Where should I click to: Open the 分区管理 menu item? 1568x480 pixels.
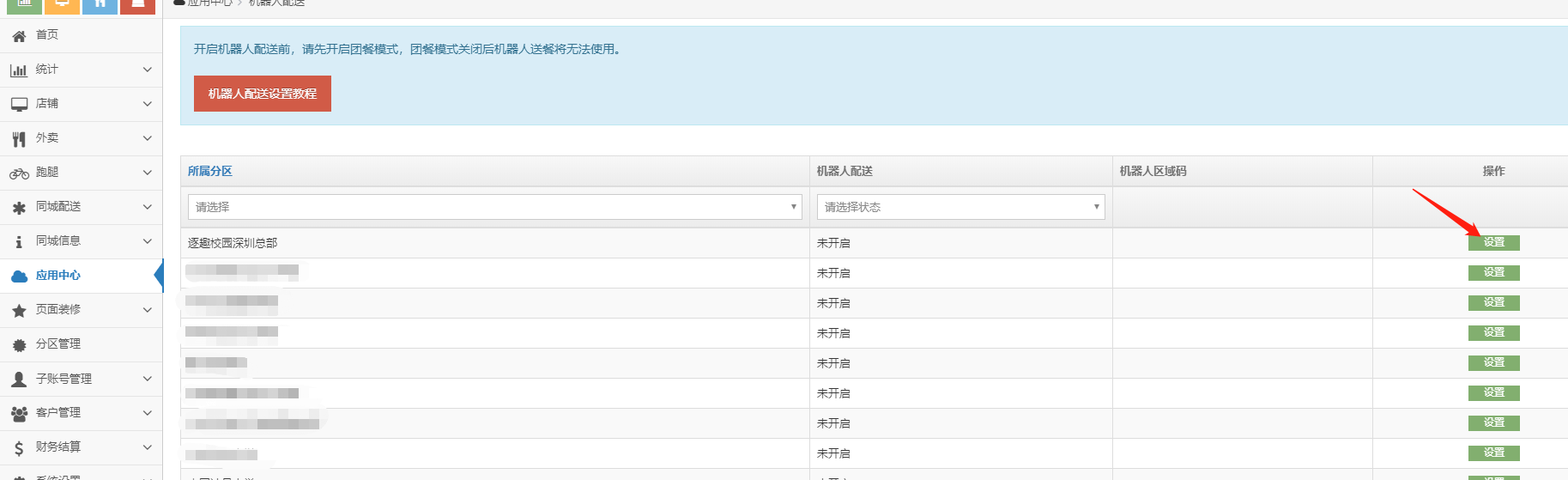click(x=58, y=344)
